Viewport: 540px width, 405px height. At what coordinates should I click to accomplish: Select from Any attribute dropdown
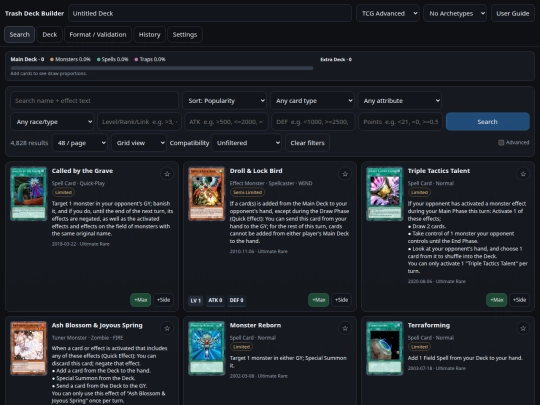400,101
